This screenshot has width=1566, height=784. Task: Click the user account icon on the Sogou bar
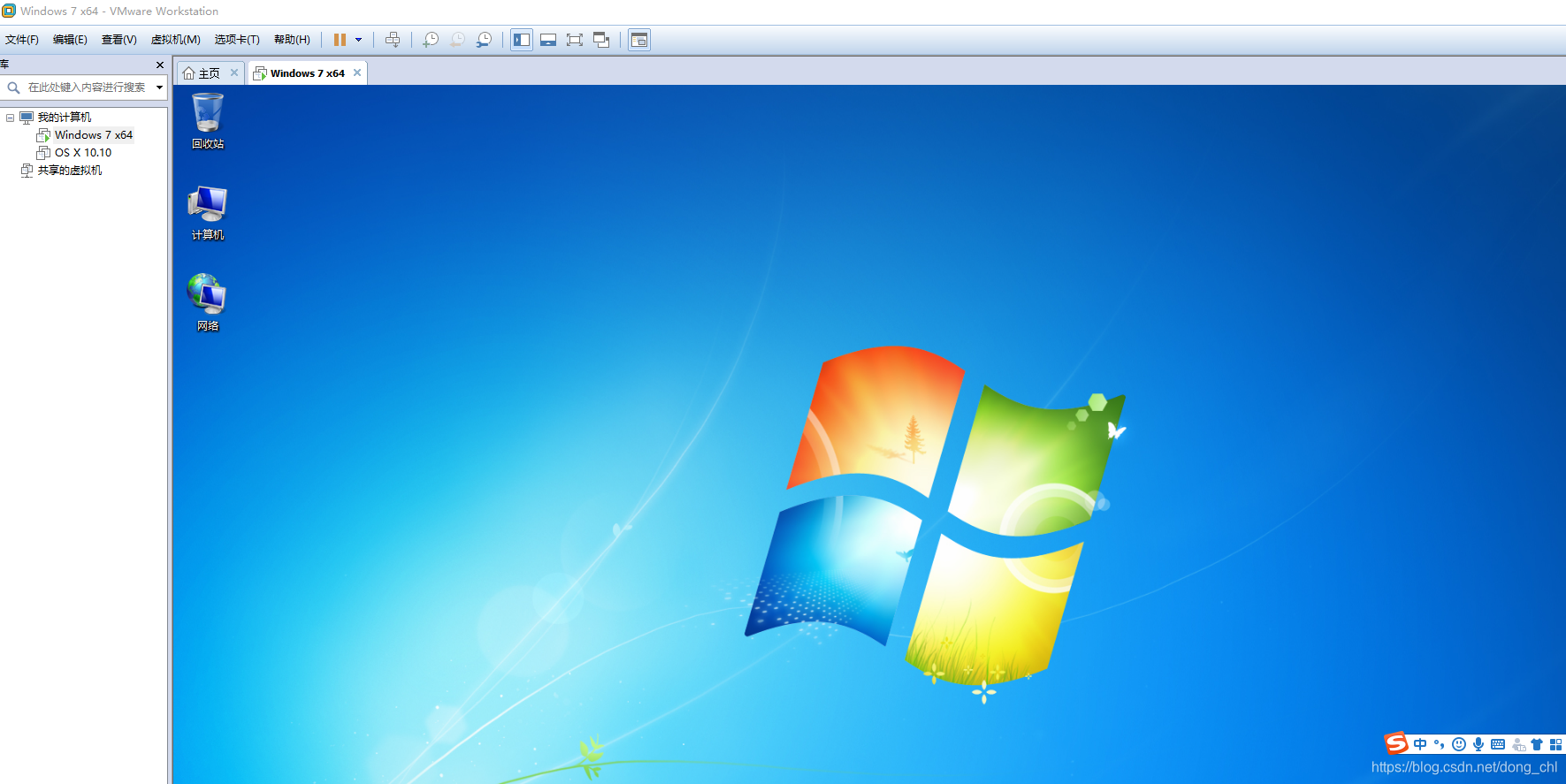tap(1518, 744)
